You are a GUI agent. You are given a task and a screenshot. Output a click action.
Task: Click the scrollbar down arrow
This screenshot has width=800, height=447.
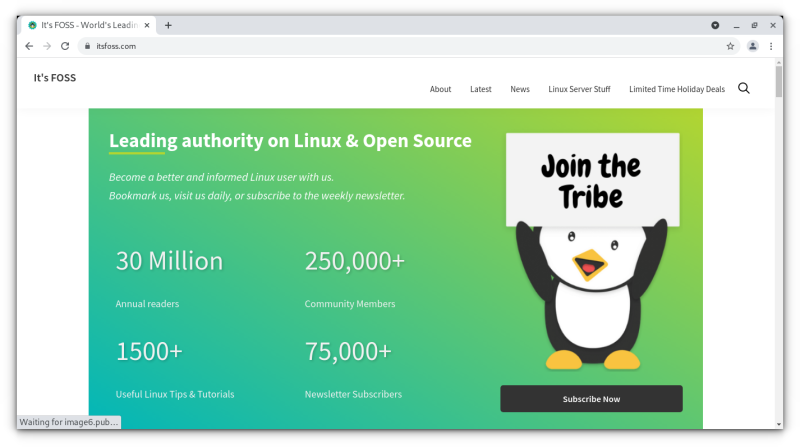click(x=779, y=424)
